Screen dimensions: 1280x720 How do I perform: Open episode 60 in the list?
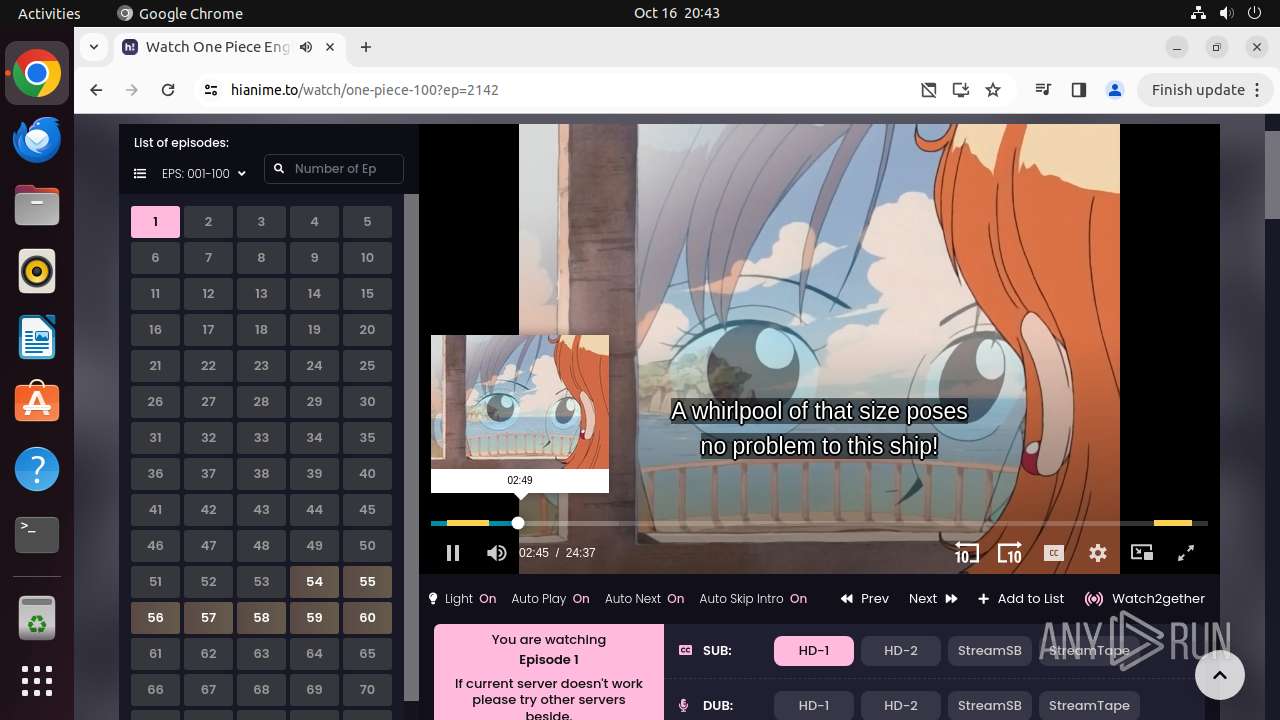pos(367,618)
